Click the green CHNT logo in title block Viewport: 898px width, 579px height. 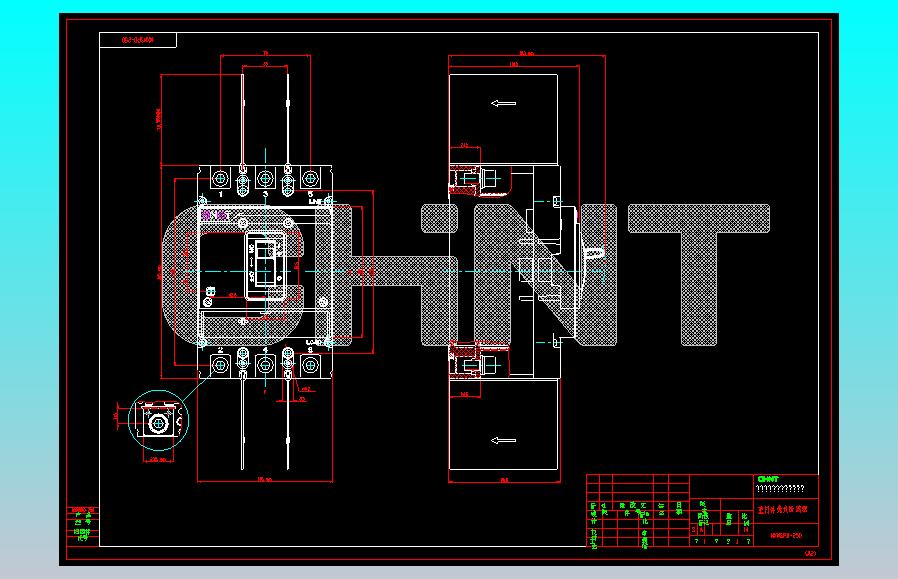click(768, 479)
